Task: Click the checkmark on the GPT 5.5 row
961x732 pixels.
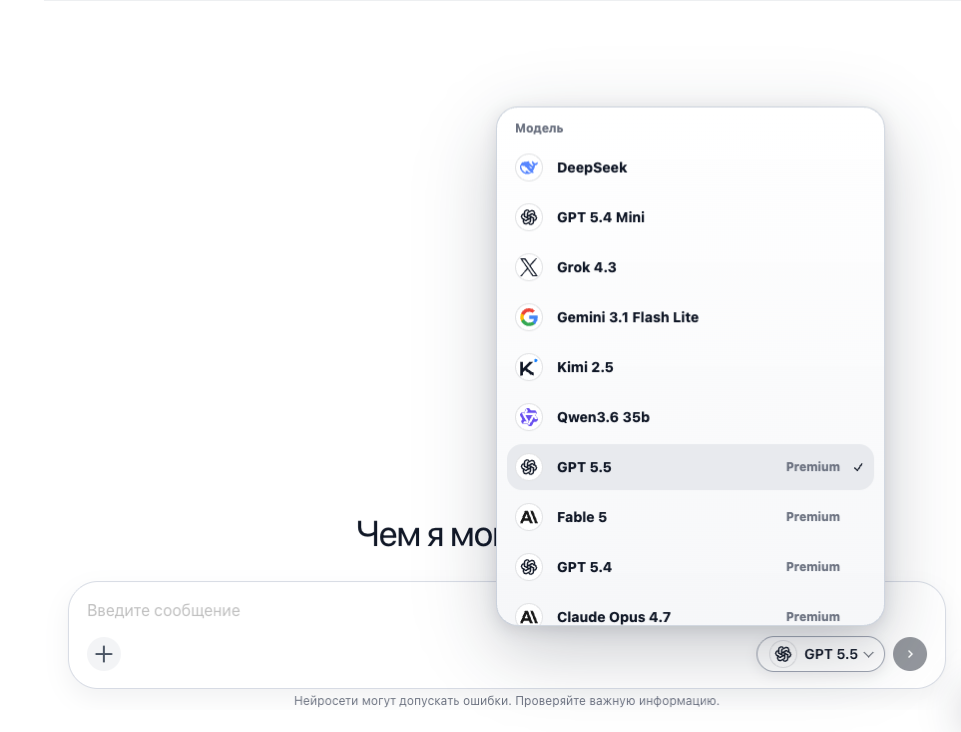Action: (x=858, y=467)
